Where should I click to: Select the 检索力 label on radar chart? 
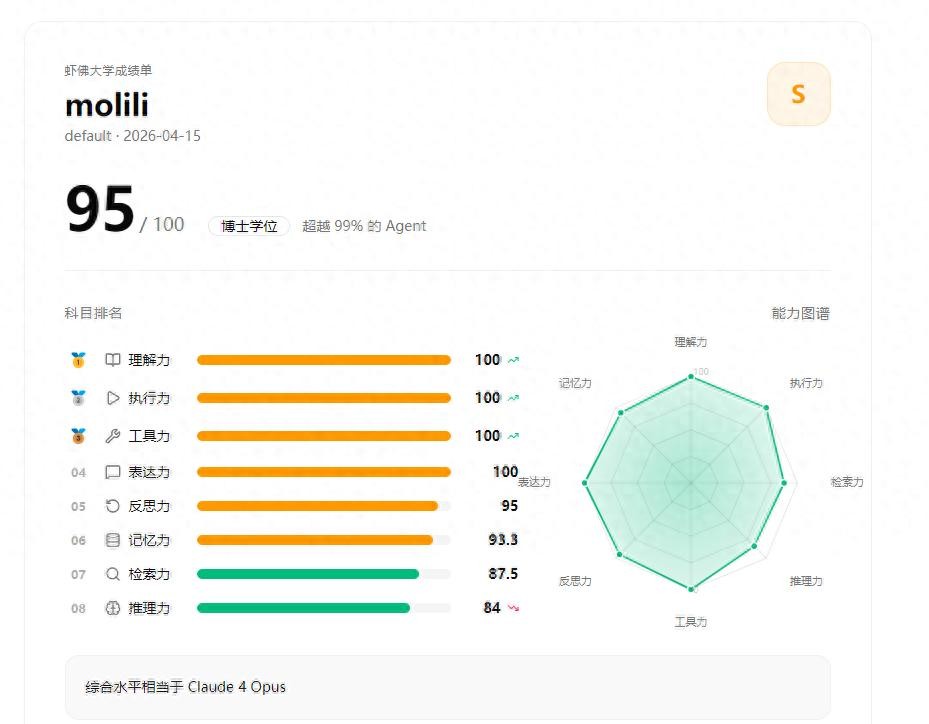tap(846, 482)
